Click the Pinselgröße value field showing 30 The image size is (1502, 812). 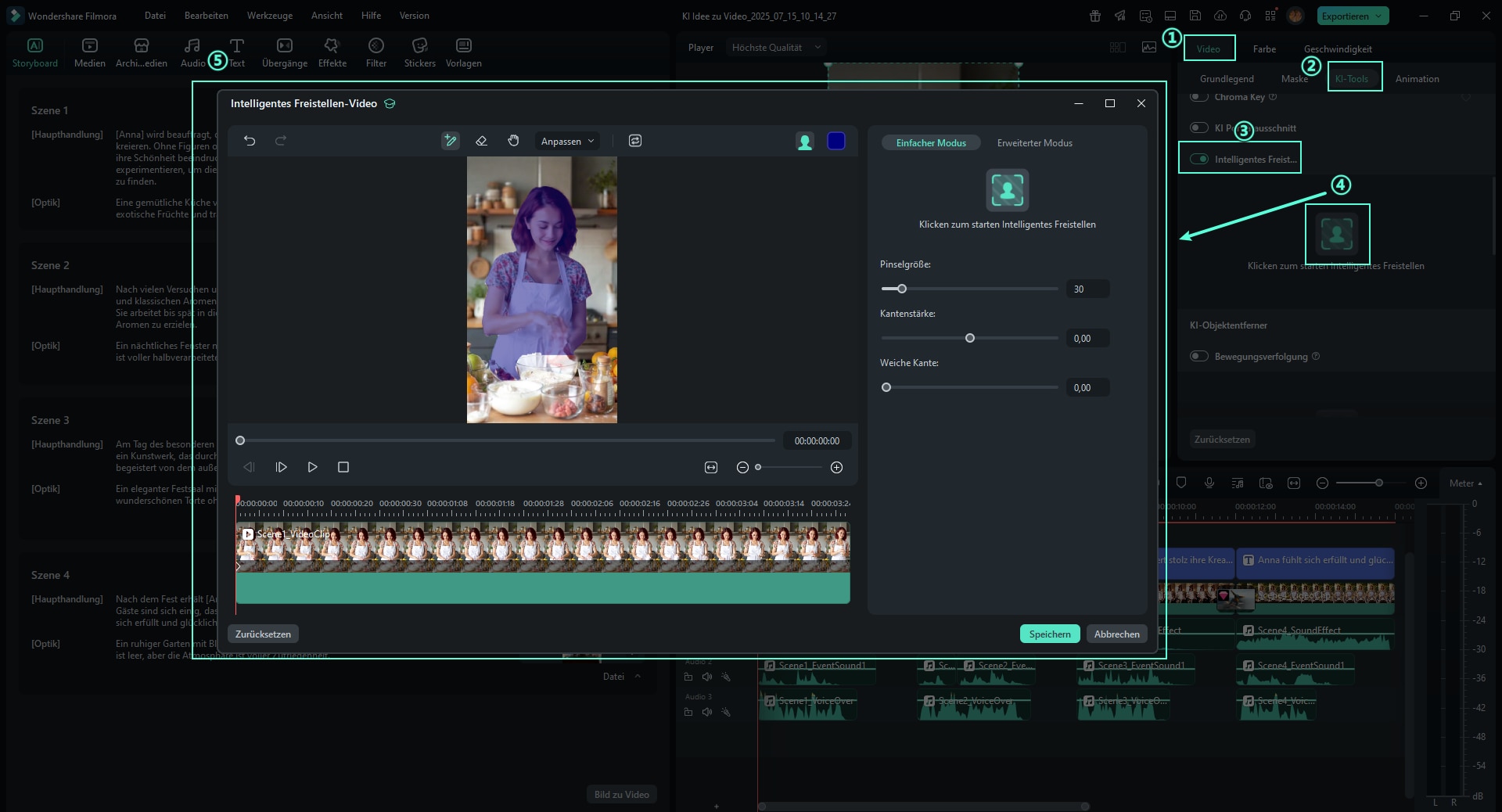coord(1087,289)
